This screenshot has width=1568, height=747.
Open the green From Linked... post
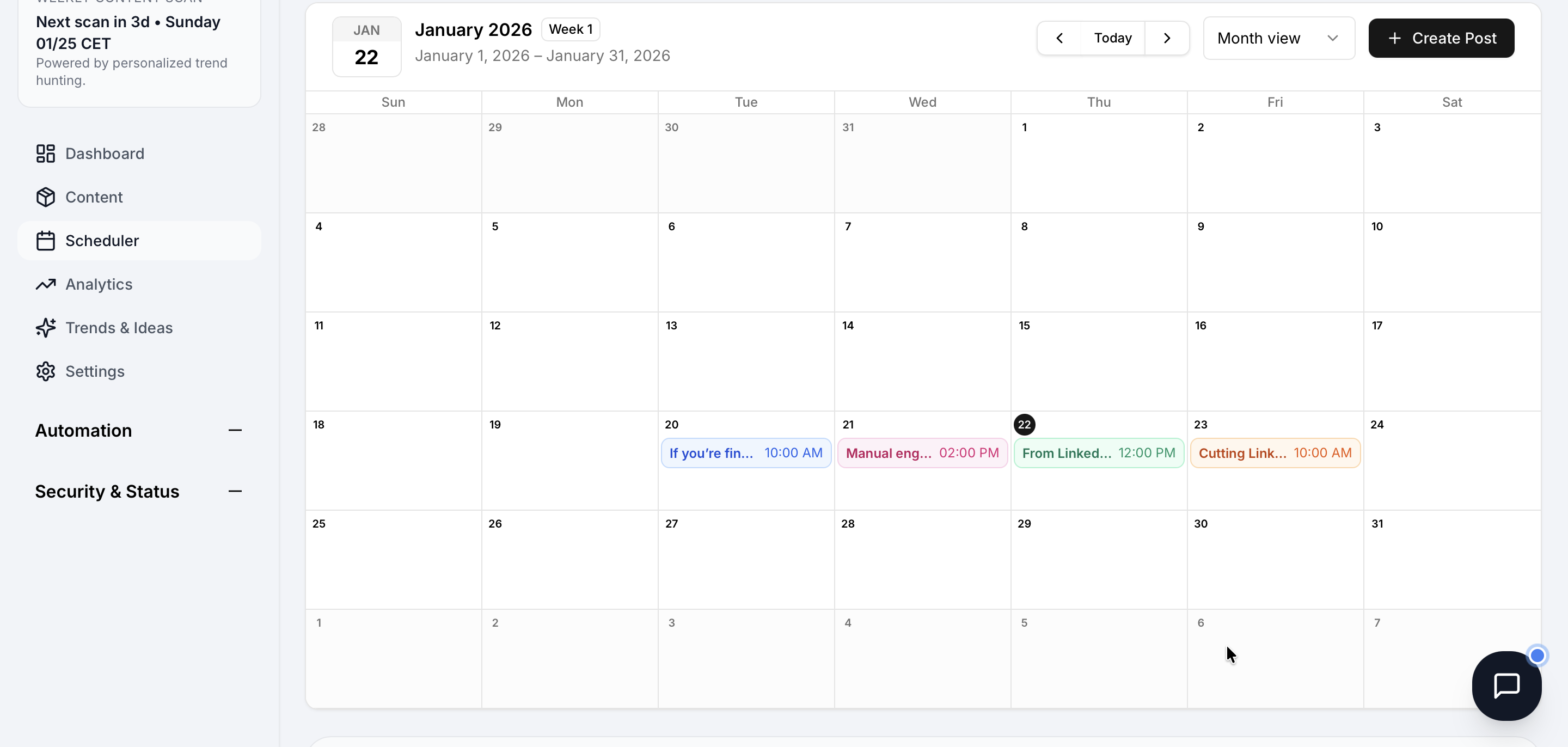click(1098, 453)
